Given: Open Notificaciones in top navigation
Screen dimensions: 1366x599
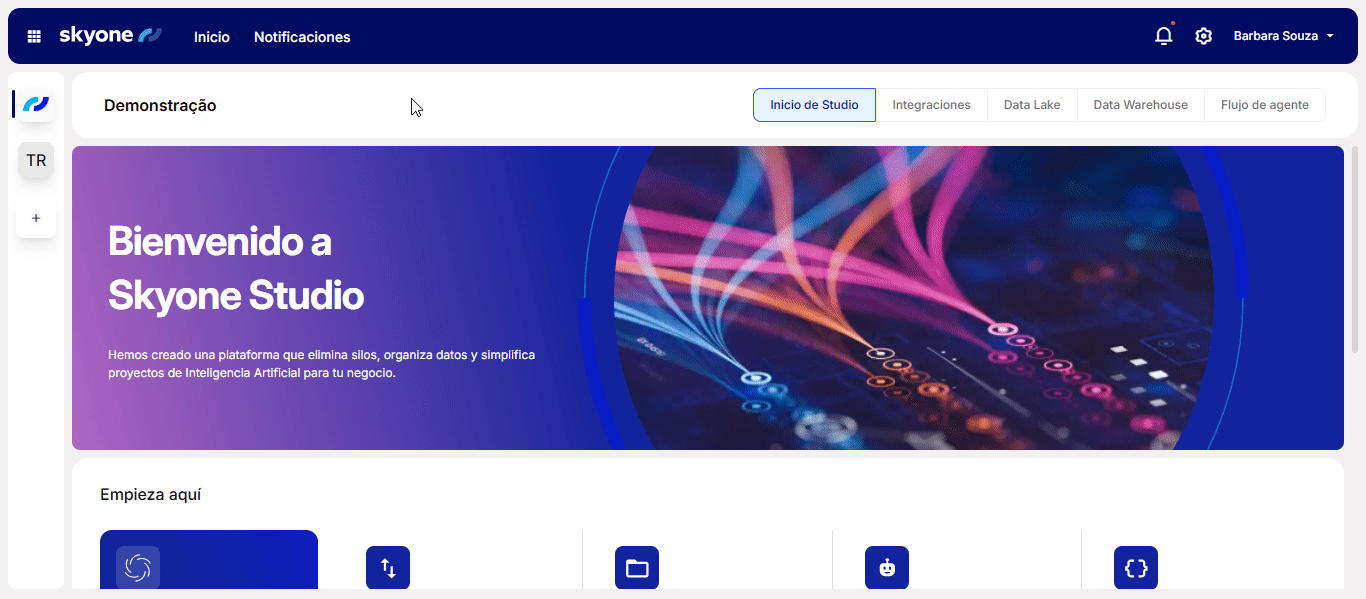Looking at the screenshot, I should pos(302,37).
